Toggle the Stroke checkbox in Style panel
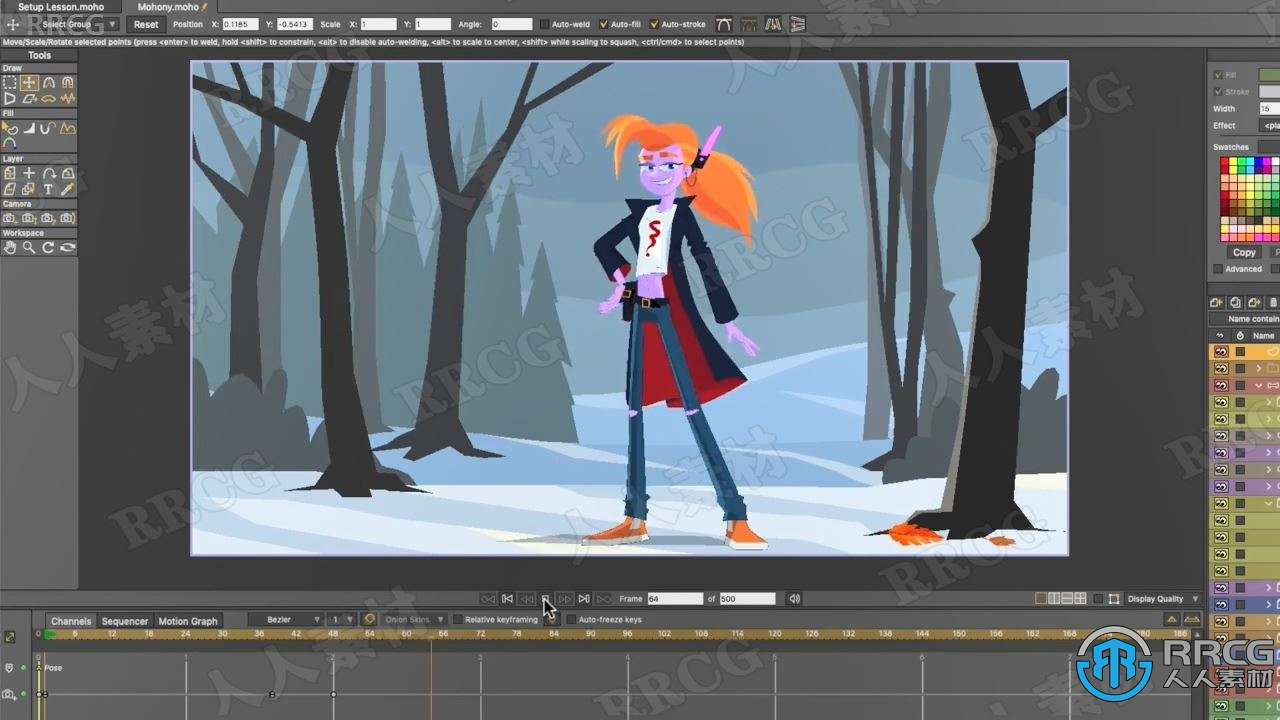 tap(1217, 92)
